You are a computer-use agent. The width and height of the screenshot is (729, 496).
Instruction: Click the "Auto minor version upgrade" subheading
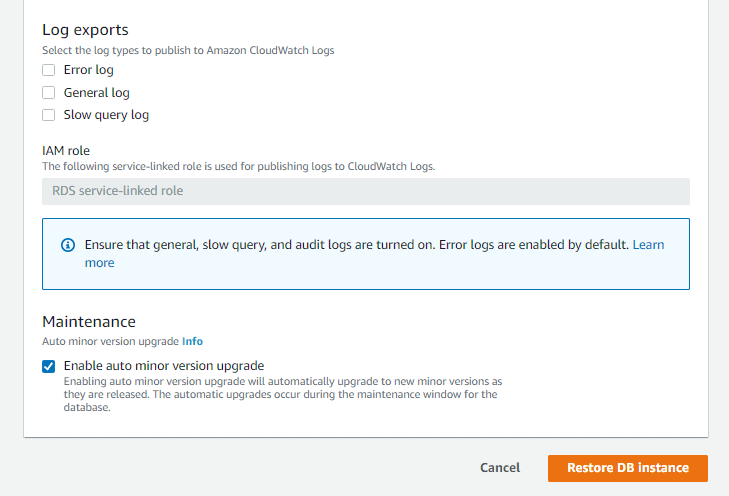110,341
